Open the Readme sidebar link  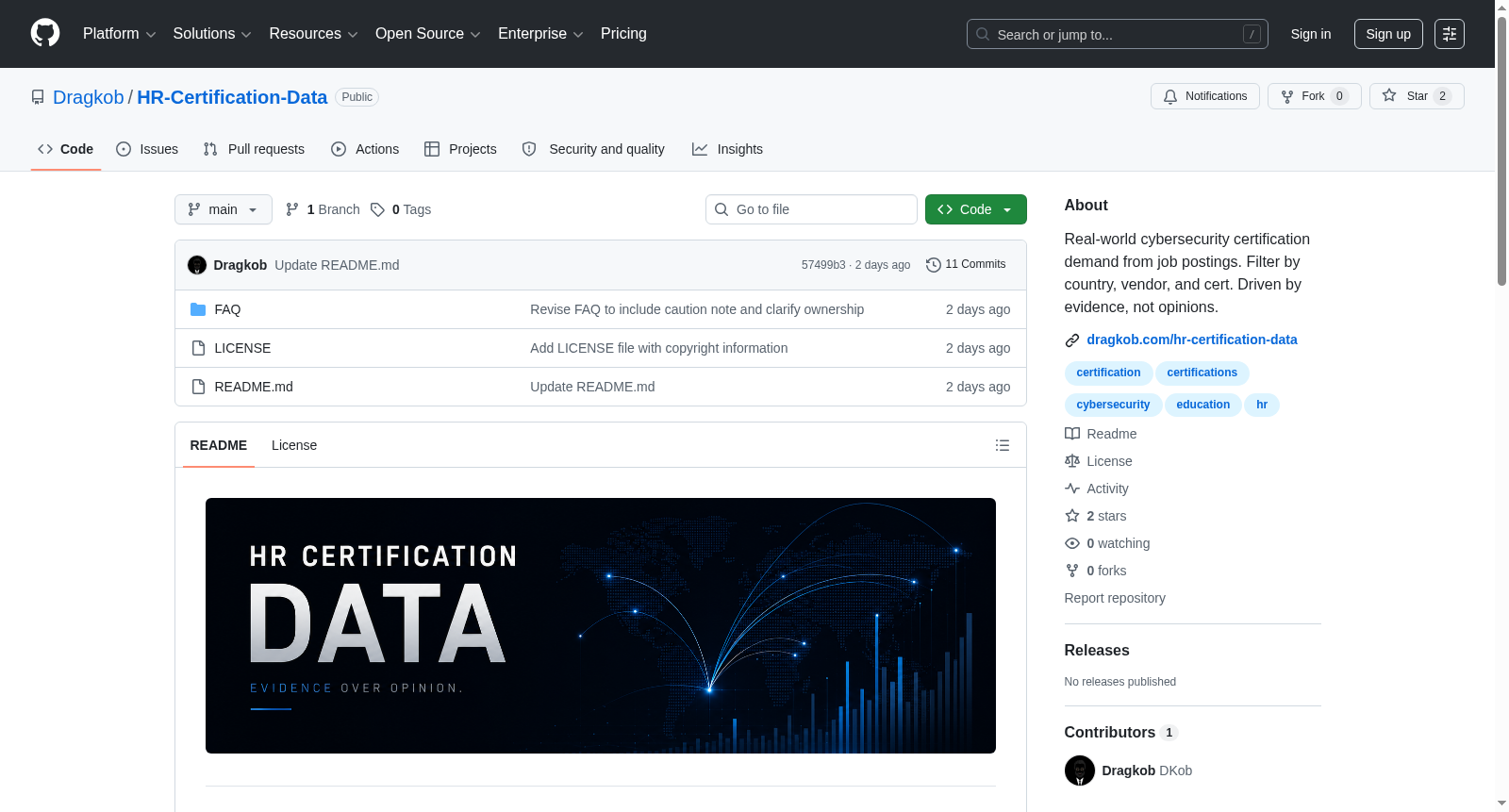coord(1101,434)
